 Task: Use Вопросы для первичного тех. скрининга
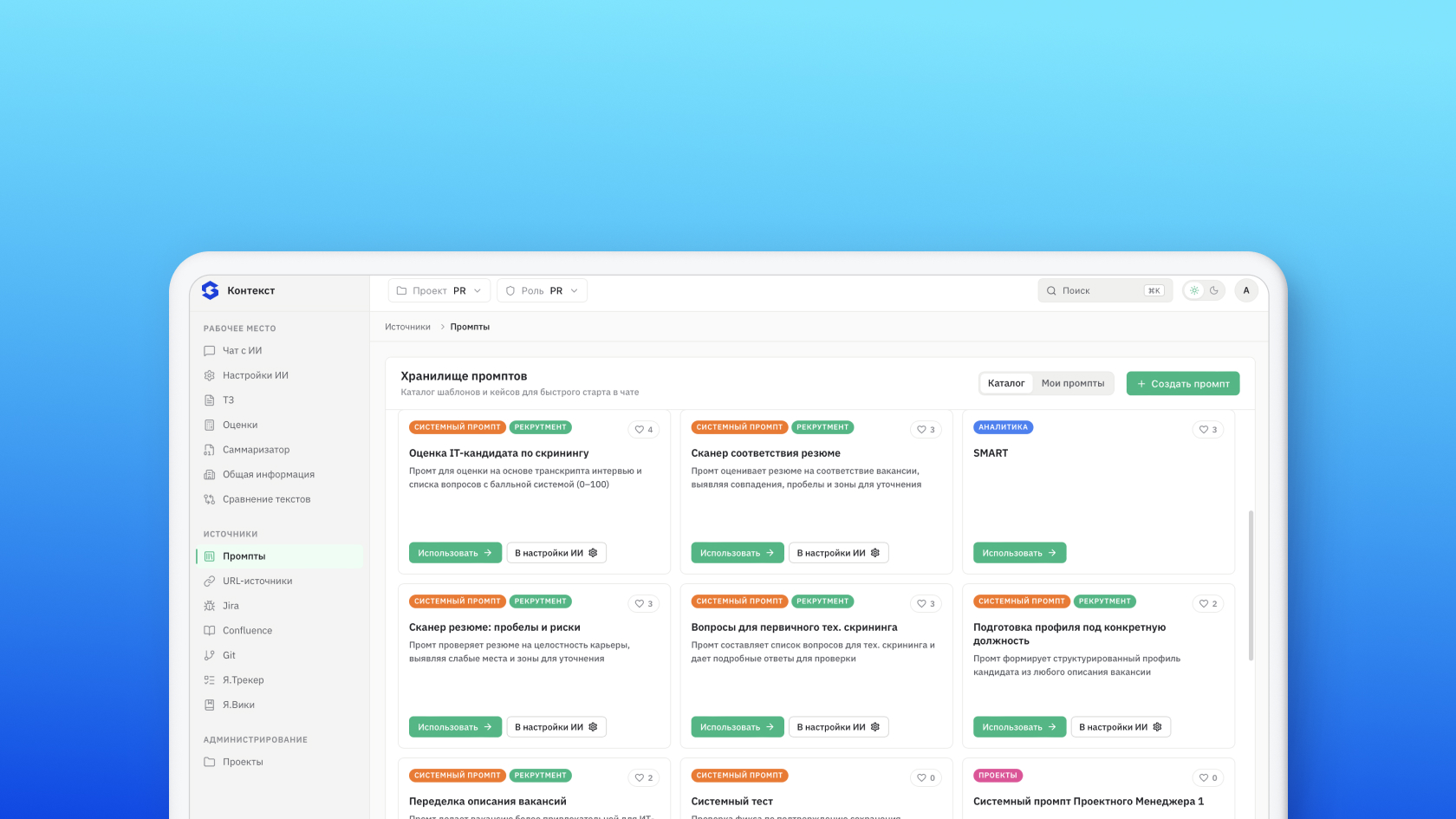[x=738, y=727]
